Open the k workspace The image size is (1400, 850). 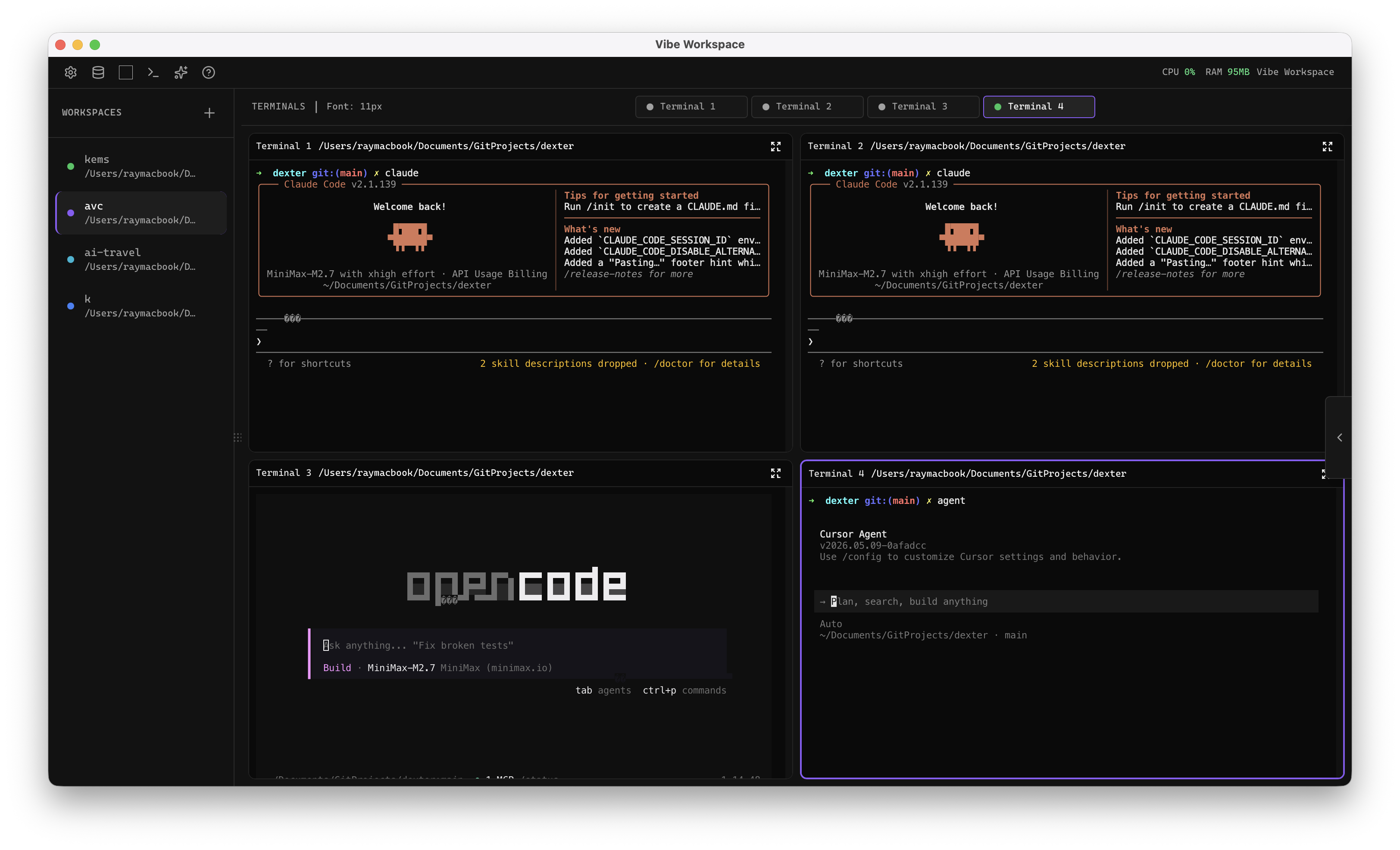point(141,306)
